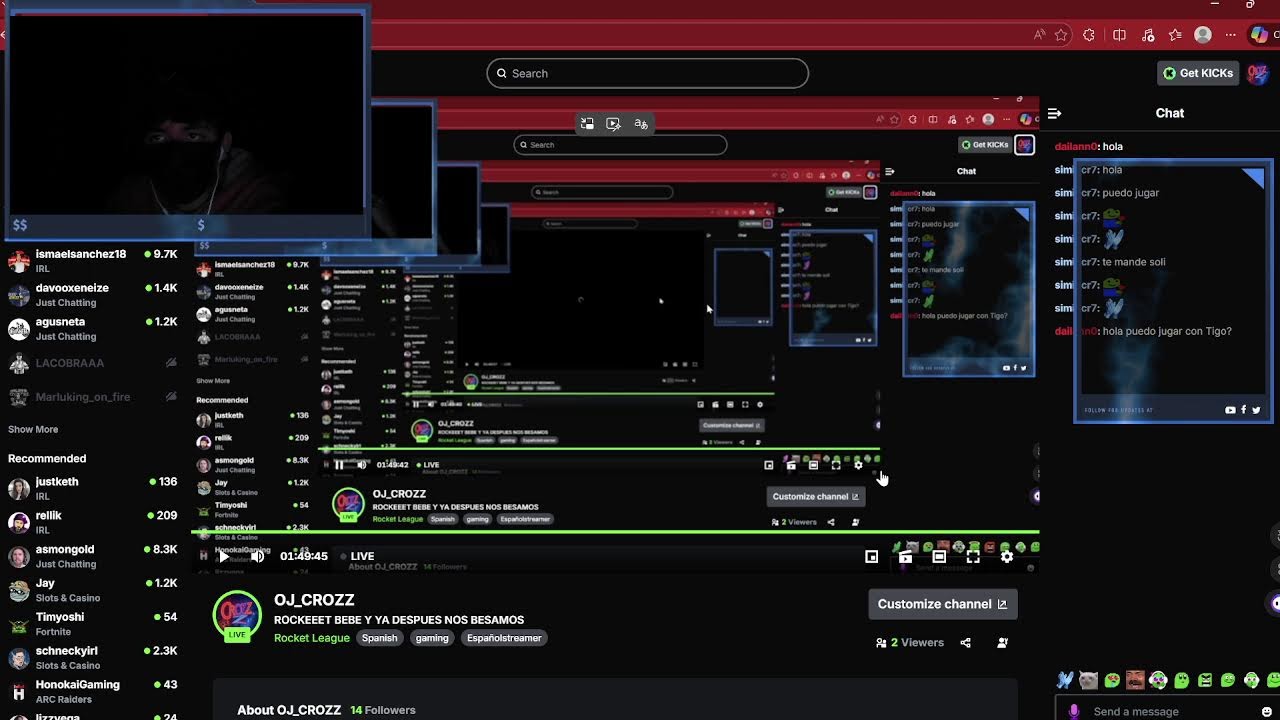Click dailann0 username on the 'hola' message
Image resolution: width=1280 pixels, height=720 pixels.
tap(1077, 146)
